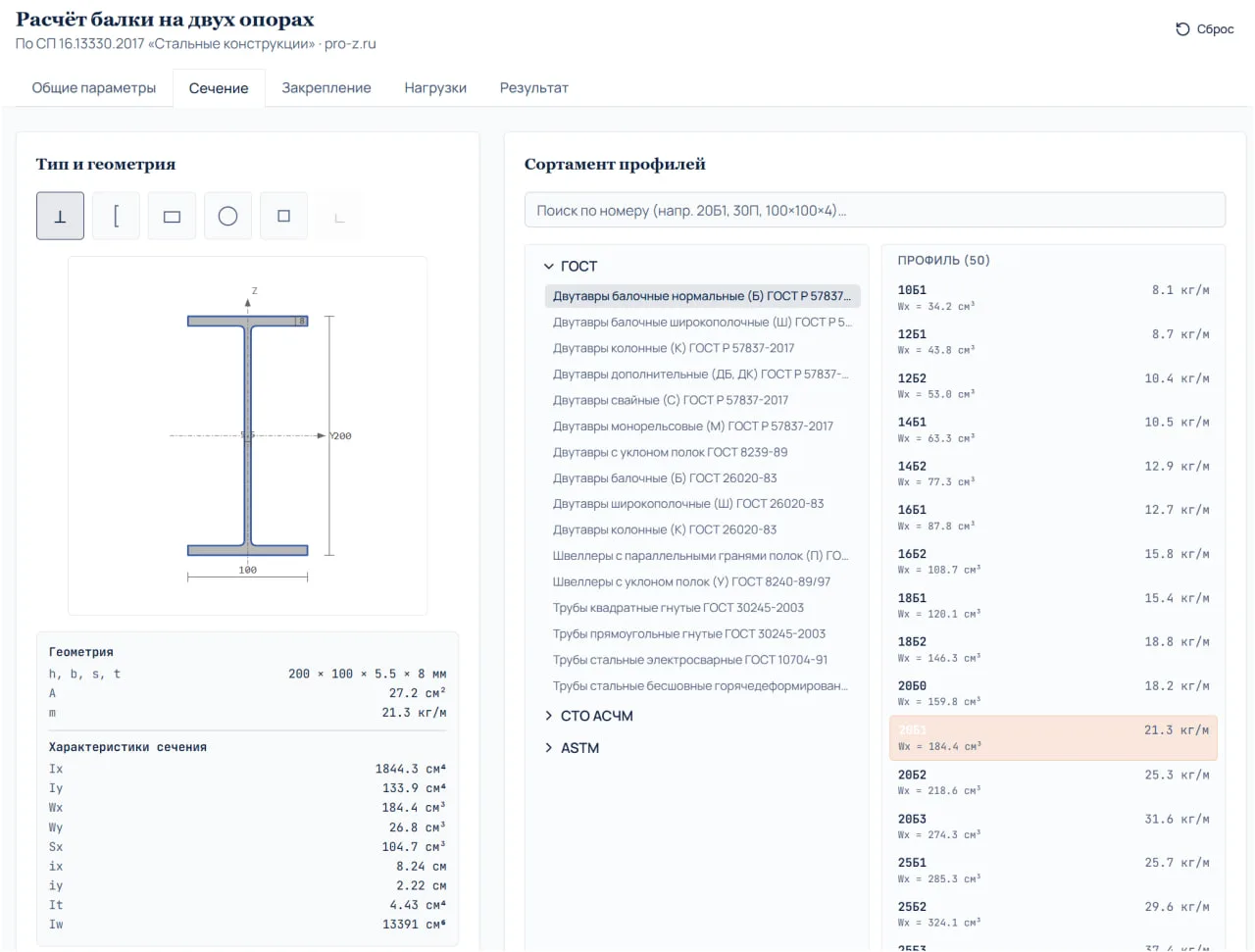Screen dimensions: 1255x952
Task: Open the Результат tab
Action: coord(534,88)
